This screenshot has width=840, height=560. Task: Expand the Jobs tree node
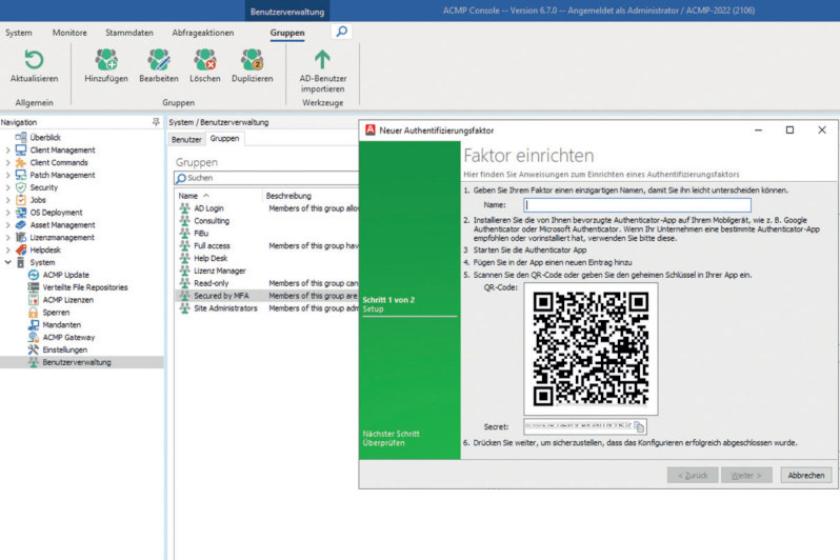click(8, 200)
